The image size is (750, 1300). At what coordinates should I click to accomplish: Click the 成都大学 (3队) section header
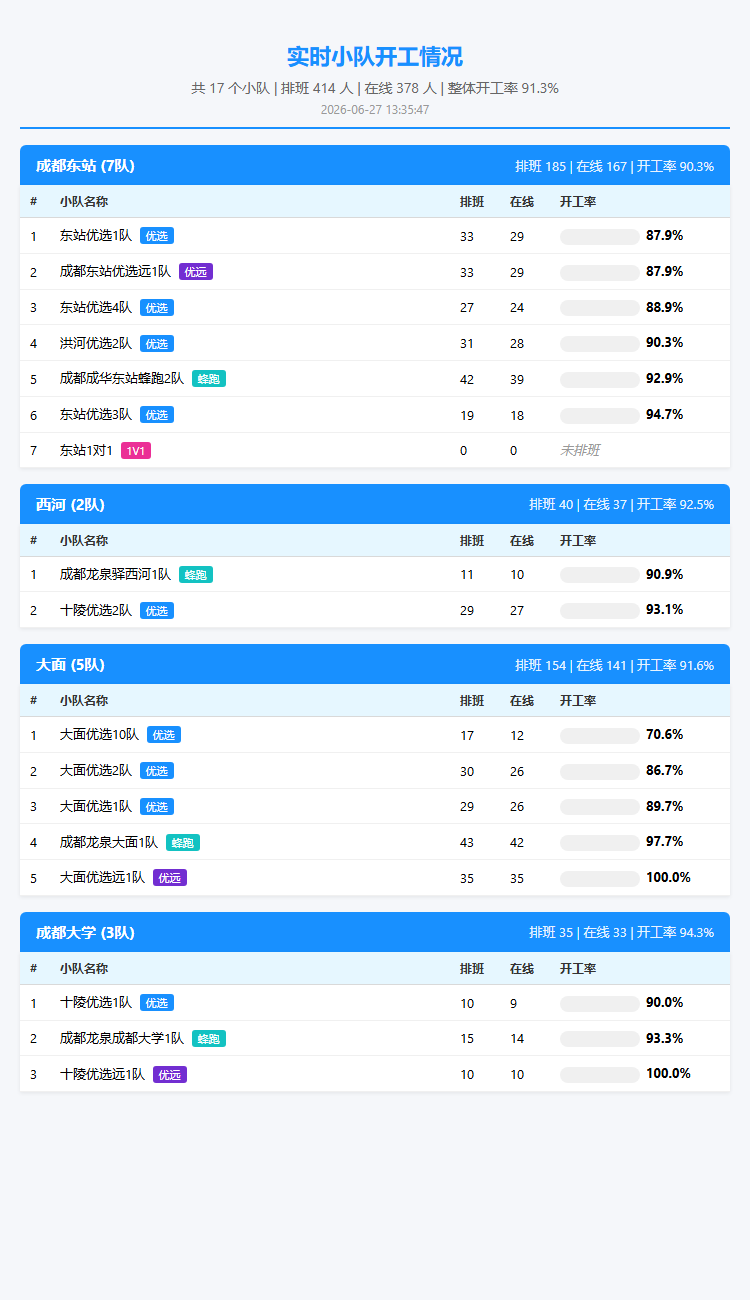click(375, 933)
